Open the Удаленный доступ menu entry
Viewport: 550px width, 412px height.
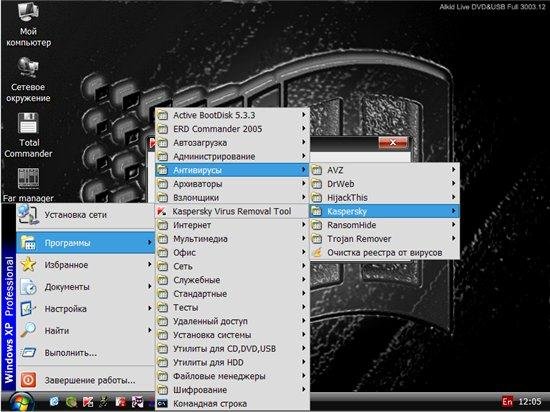(x=232, y=321)
